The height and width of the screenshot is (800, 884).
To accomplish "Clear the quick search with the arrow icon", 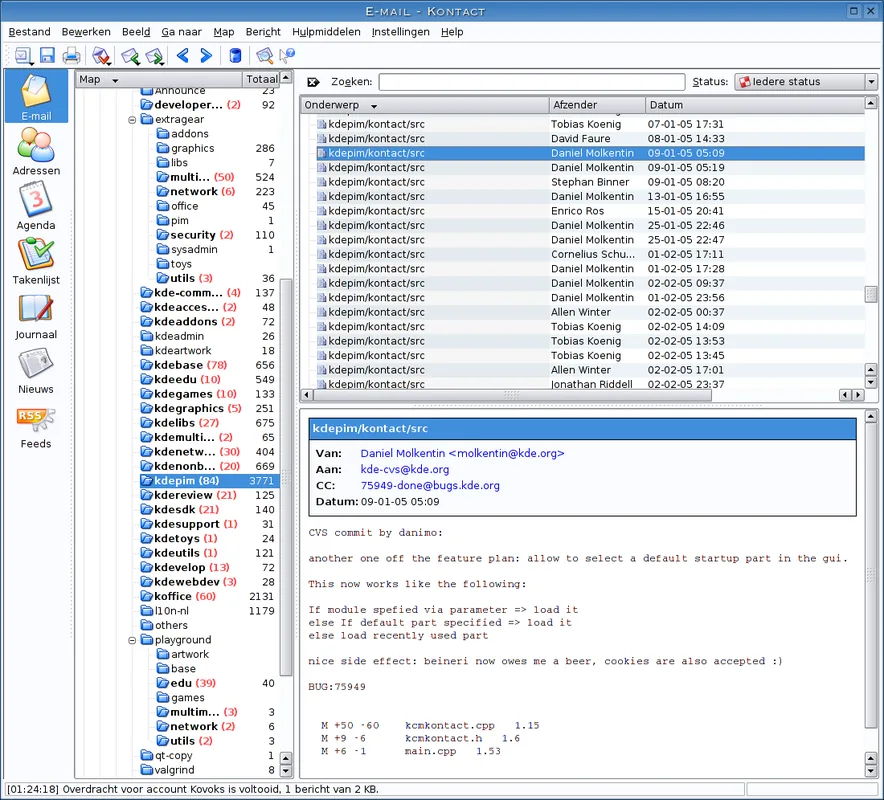I will point(313,82).
